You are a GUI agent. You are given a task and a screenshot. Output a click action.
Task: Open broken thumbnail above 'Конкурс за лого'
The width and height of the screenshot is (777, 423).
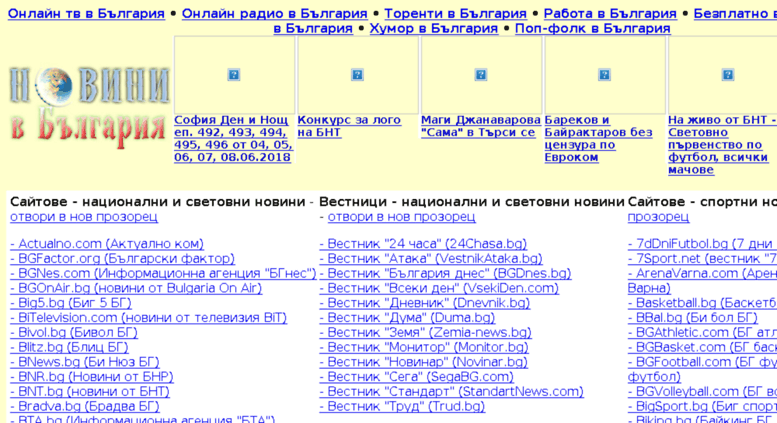358,75
